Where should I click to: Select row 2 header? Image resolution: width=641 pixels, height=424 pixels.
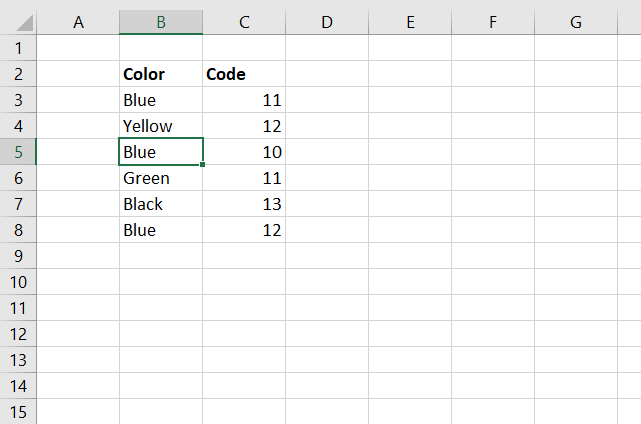coord(18,74)
